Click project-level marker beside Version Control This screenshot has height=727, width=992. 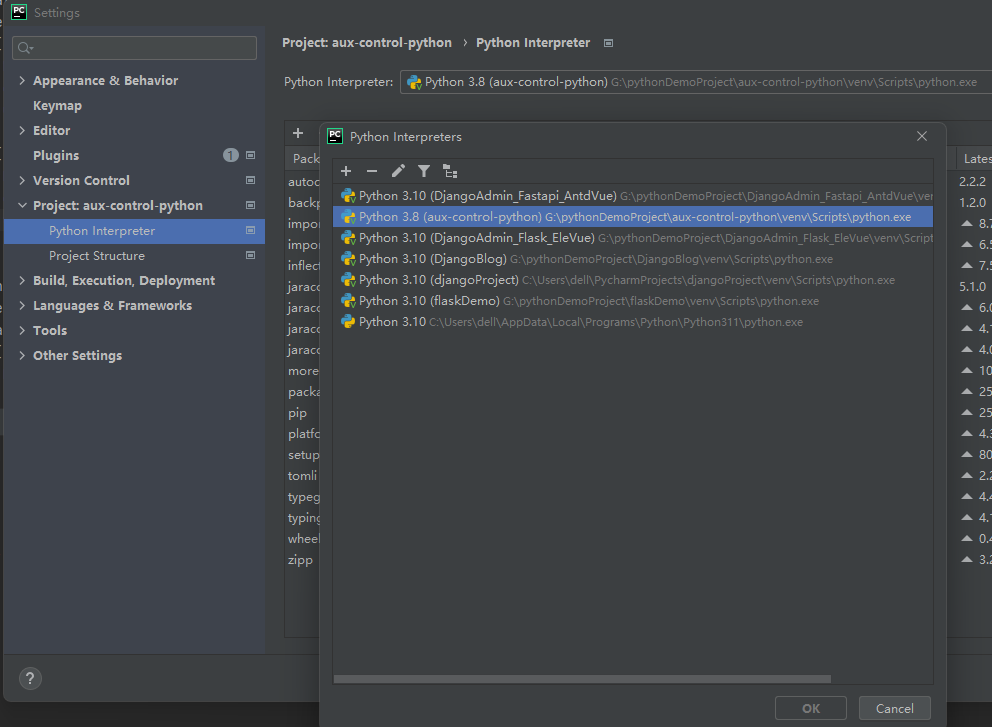click(x=251, y=180)
